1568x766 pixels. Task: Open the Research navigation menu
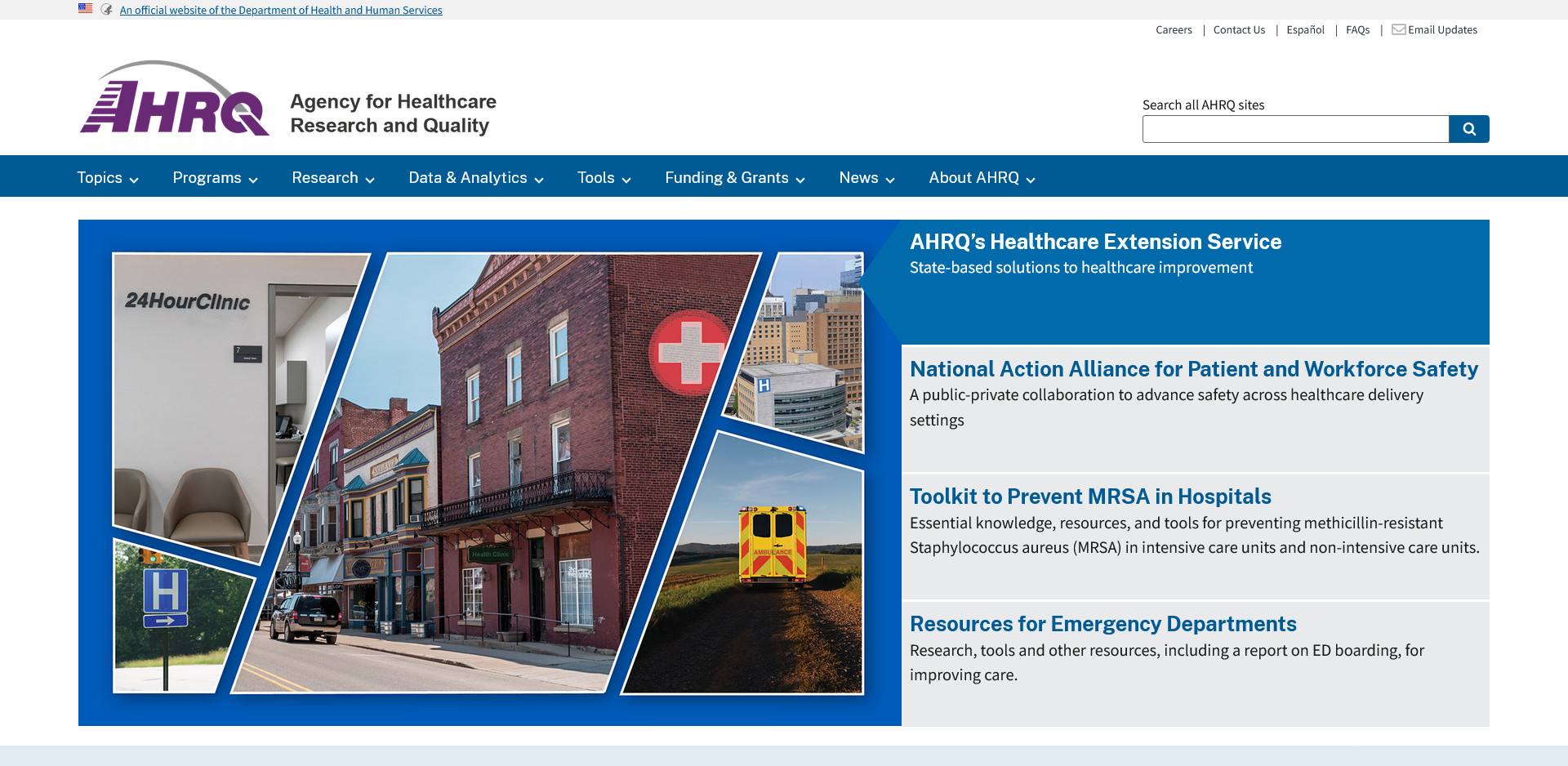click(x=332, y=178)
